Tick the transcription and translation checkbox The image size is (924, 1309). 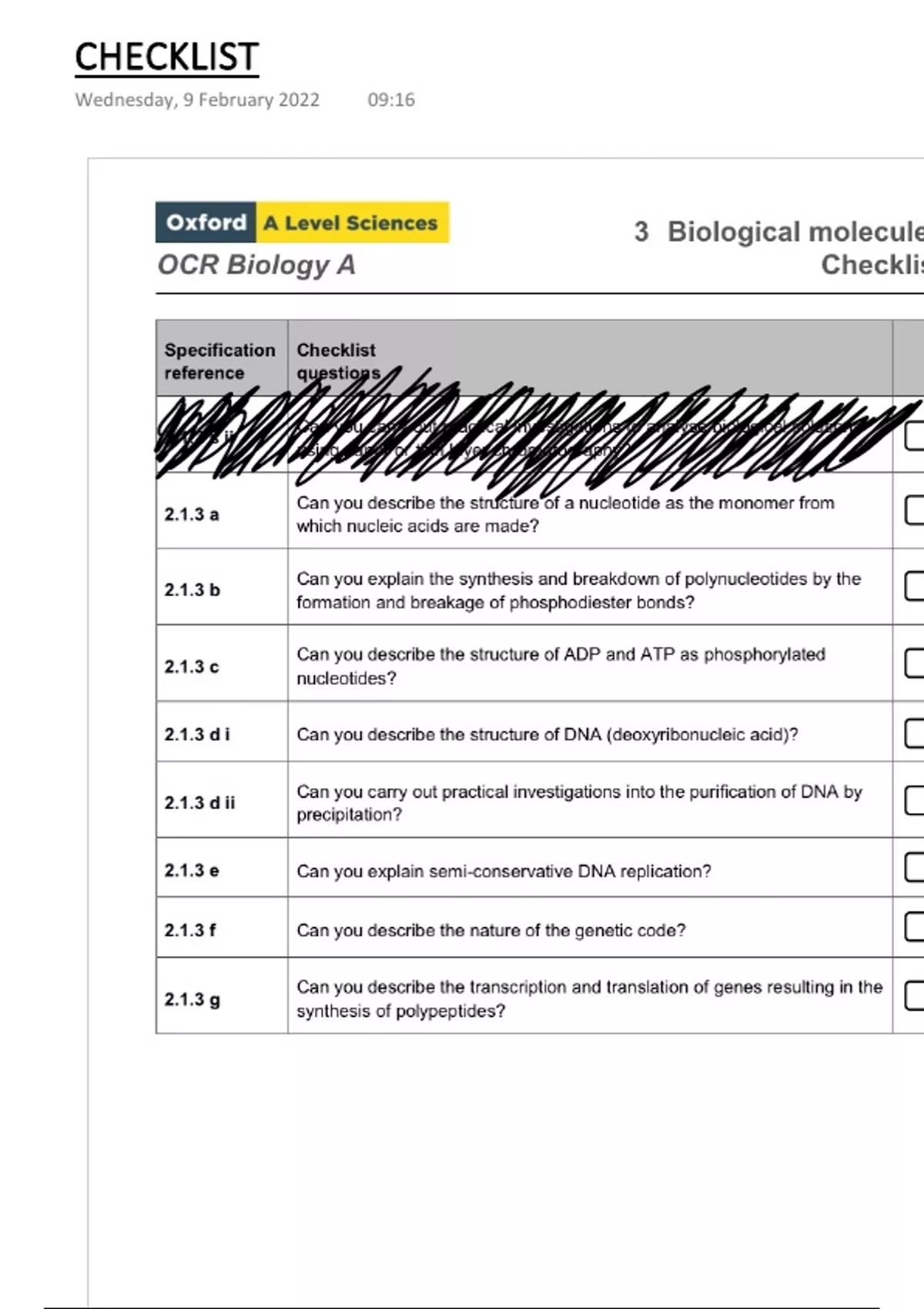916,995
